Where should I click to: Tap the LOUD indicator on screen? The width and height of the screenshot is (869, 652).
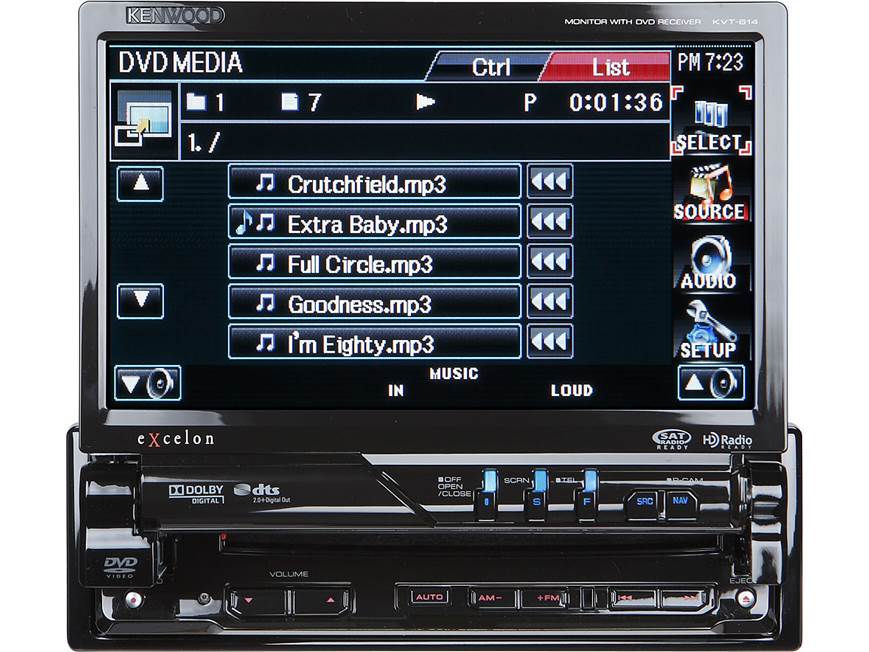(571, 390)
